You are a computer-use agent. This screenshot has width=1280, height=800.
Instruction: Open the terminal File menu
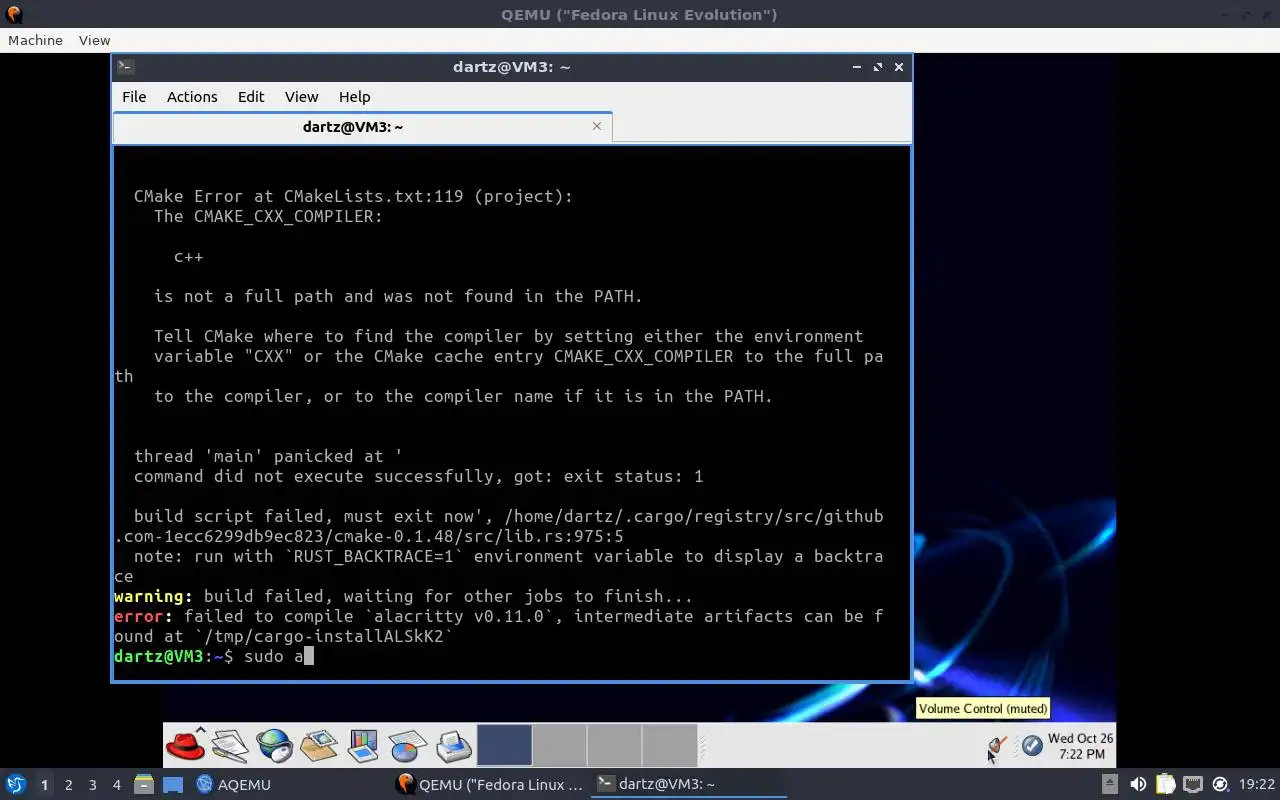click(134, 97)
